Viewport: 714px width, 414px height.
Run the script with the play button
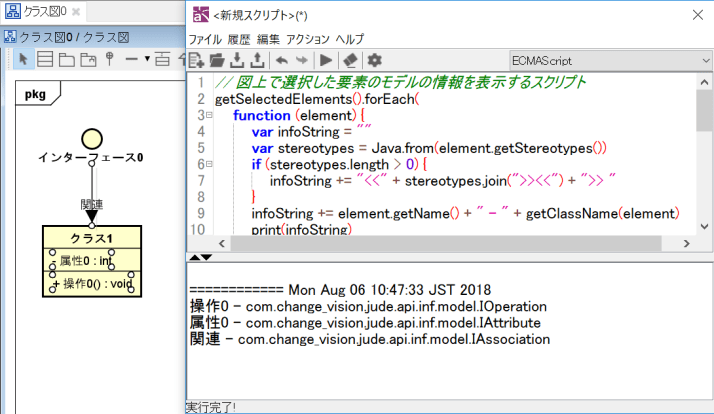pos(327,61)
